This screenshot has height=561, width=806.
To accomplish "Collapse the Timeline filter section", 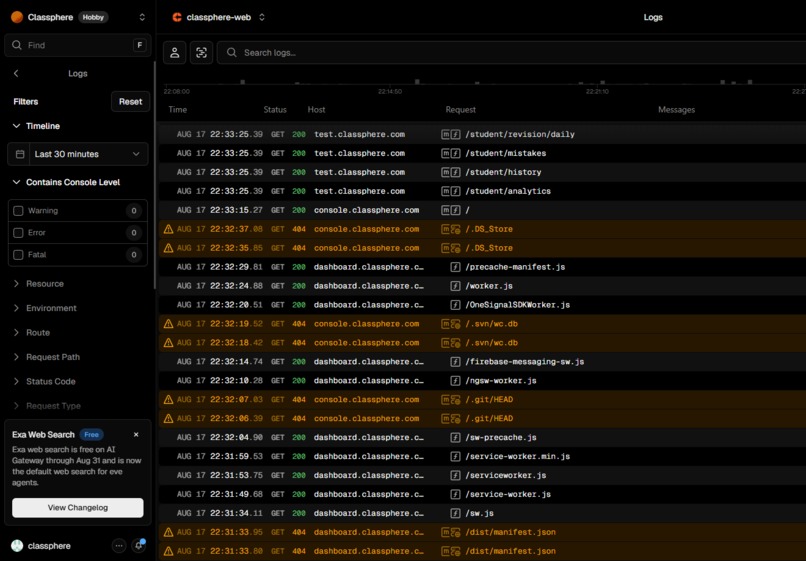I will (x=36, y=126).
